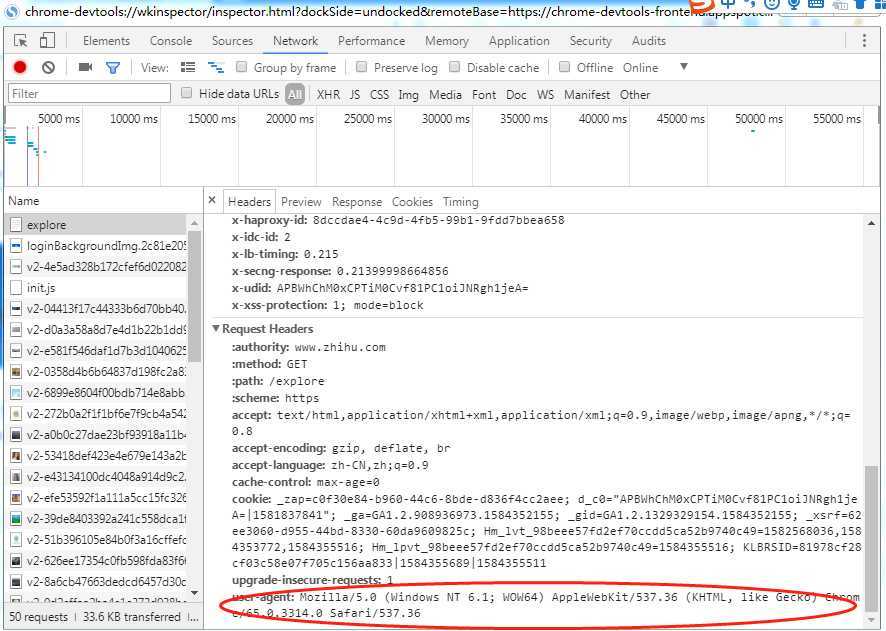Switch to the Application tab

(x=519, y=41)
